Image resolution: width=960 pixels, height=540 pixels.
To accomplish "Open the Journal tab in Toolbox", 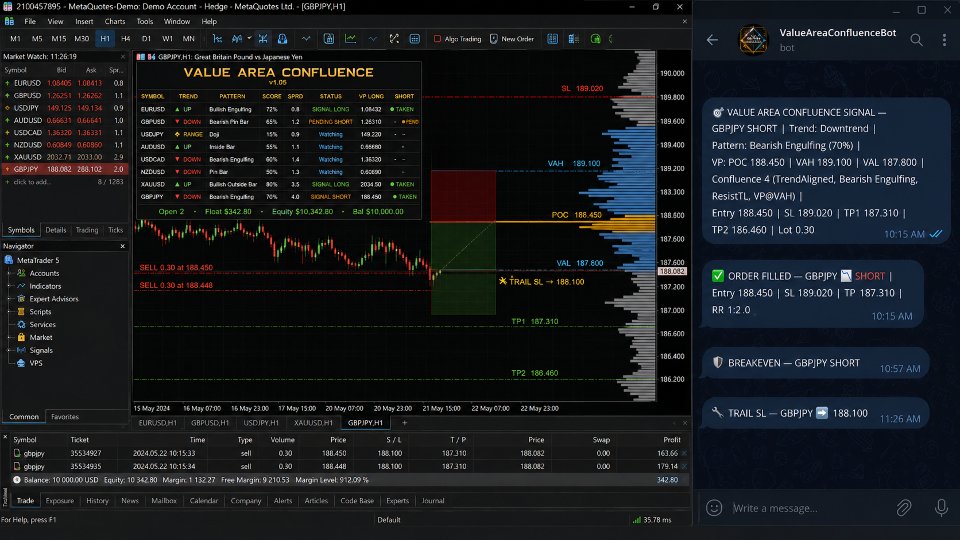I will click(x=433, y=501).
